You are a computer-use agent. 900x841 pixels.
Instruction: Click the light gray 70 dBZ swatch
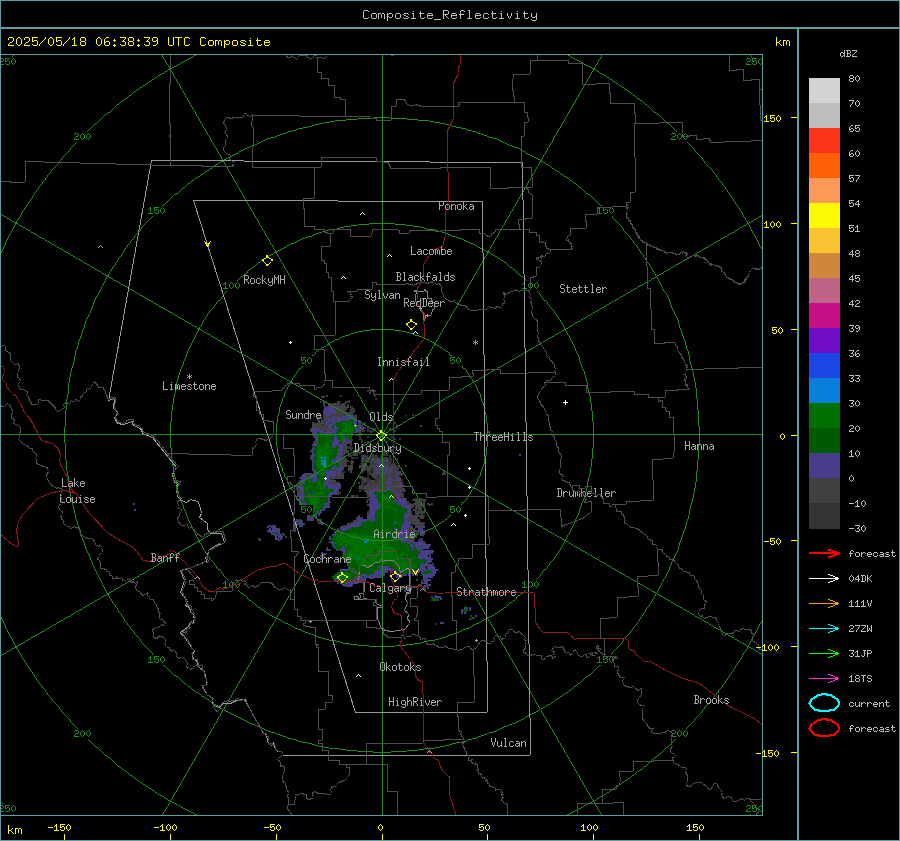[824, 91]
